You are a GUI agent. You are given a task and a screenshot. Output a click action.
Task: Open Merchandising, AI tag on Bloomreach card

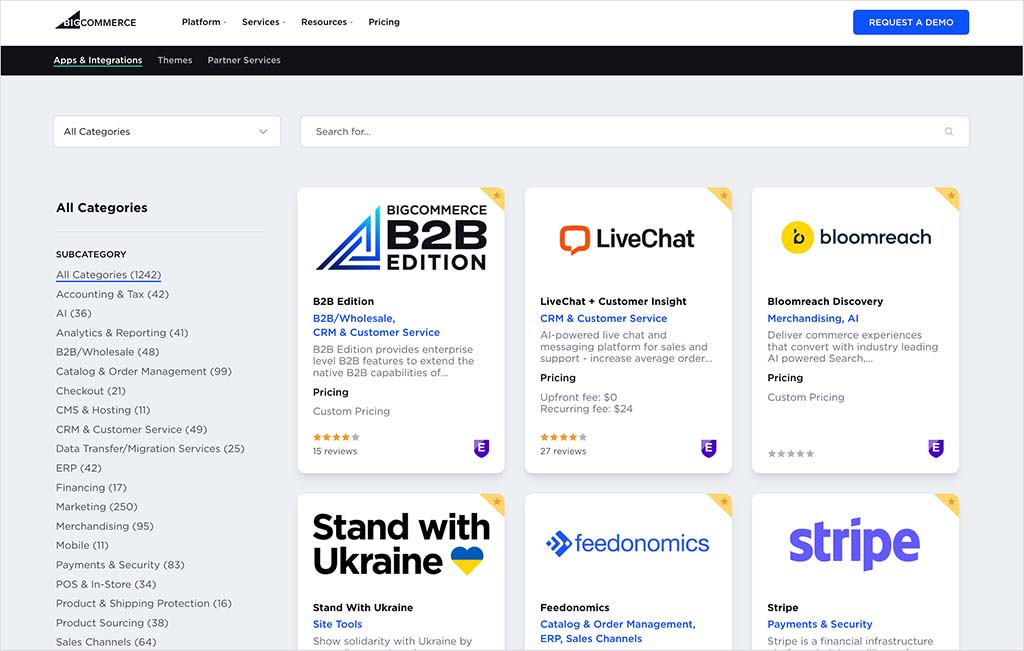[813, 319]
